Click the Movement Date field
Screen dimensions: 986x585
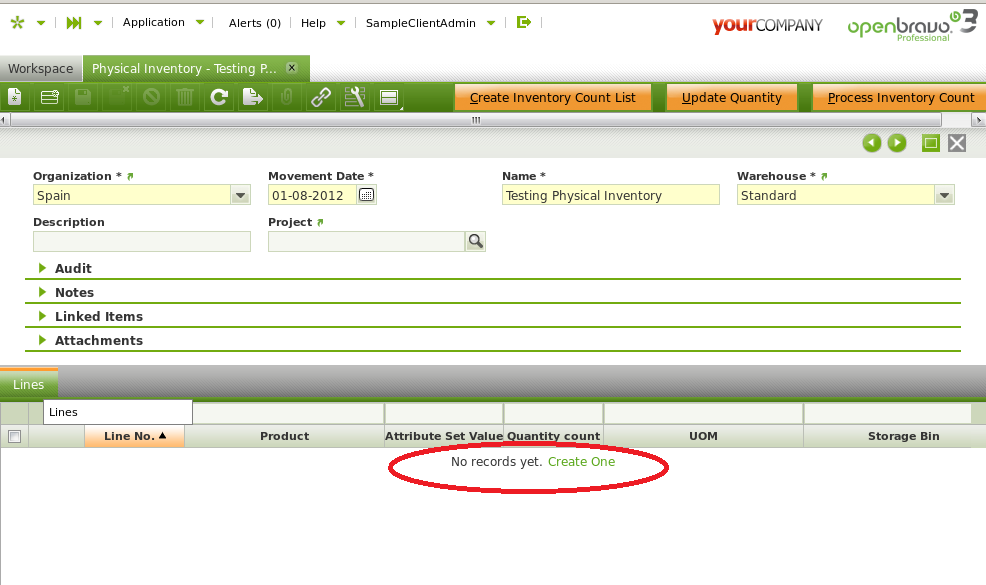(x=313, y=195)
